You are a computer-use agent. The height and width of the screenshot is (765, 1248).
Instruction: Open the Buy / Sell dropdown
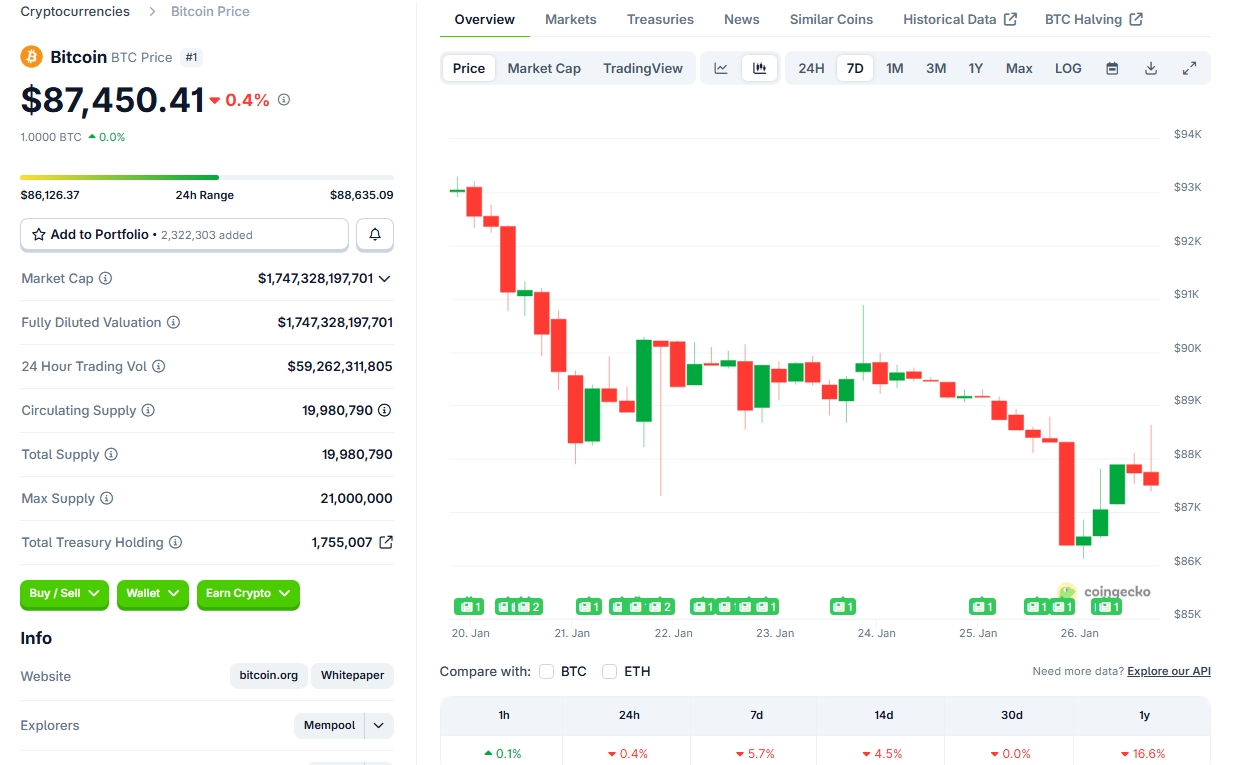[64, 594]
